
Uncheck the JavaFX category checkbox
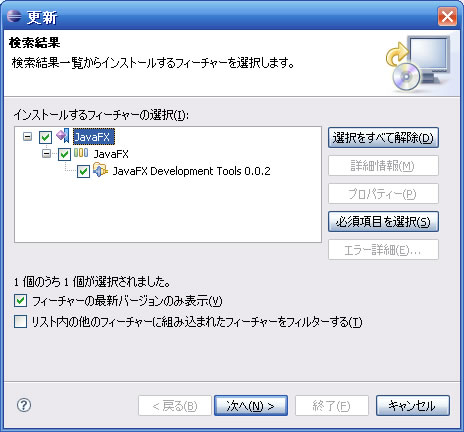pos(64,154)
